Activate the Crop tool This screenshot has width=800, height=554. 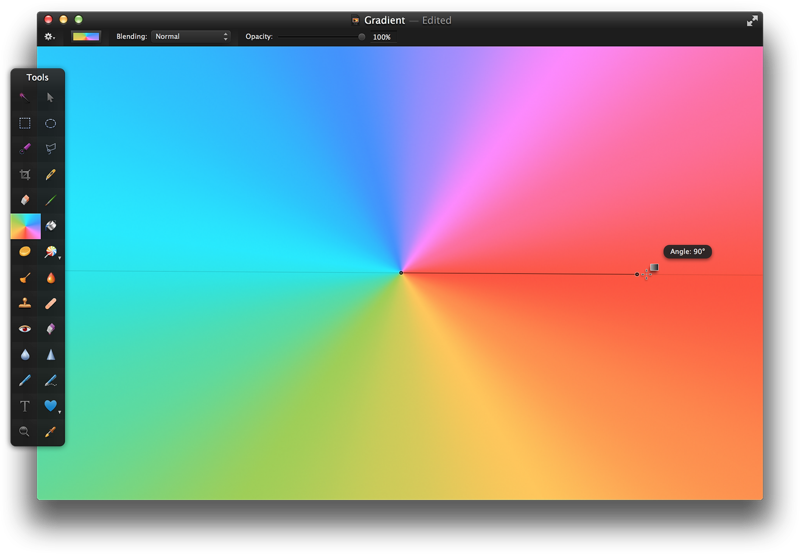coord(24,174)
